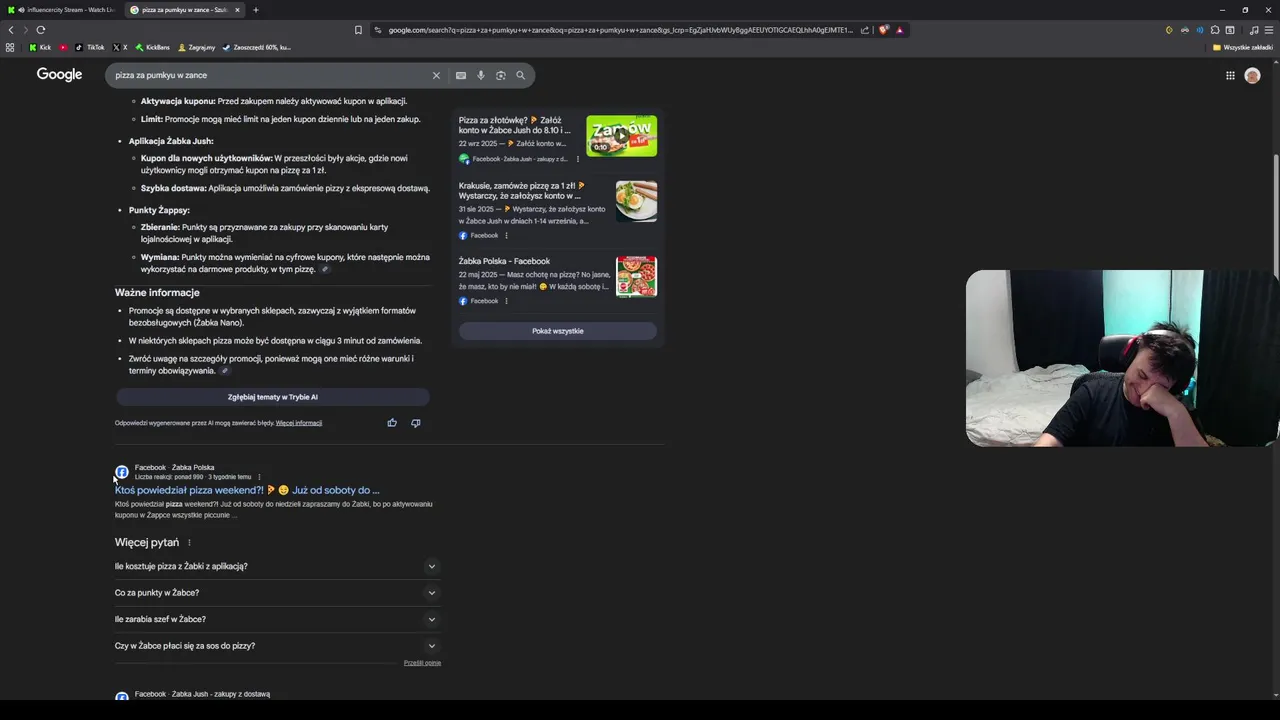
Task: Close the pizza za pumkyu Google tab
Action: [x=237, y=10]
